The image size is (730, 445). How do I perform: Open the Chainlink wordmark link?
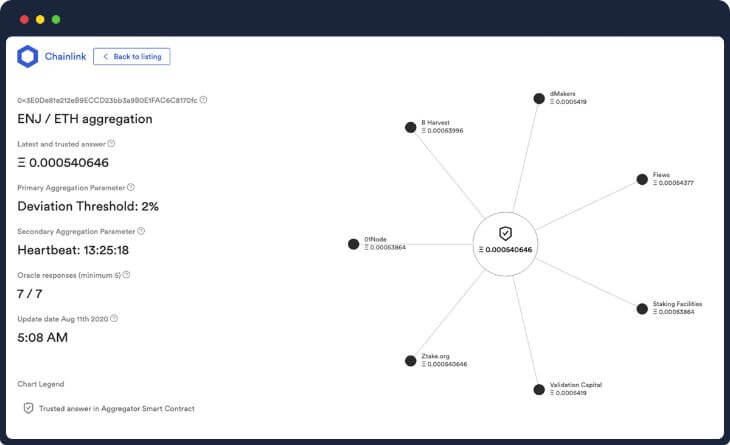pyautogui.click(x=66, y=56)
